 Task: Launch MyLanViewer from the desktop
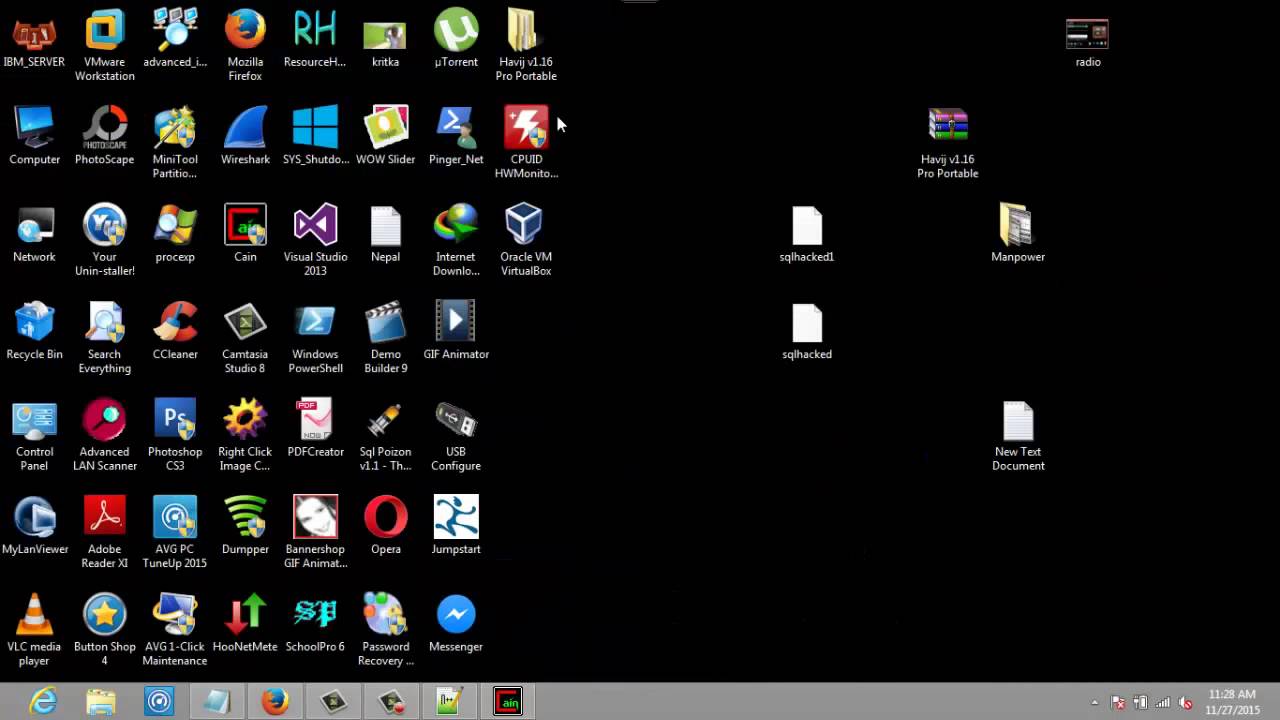pyautogui.click(x=34, y=527)
